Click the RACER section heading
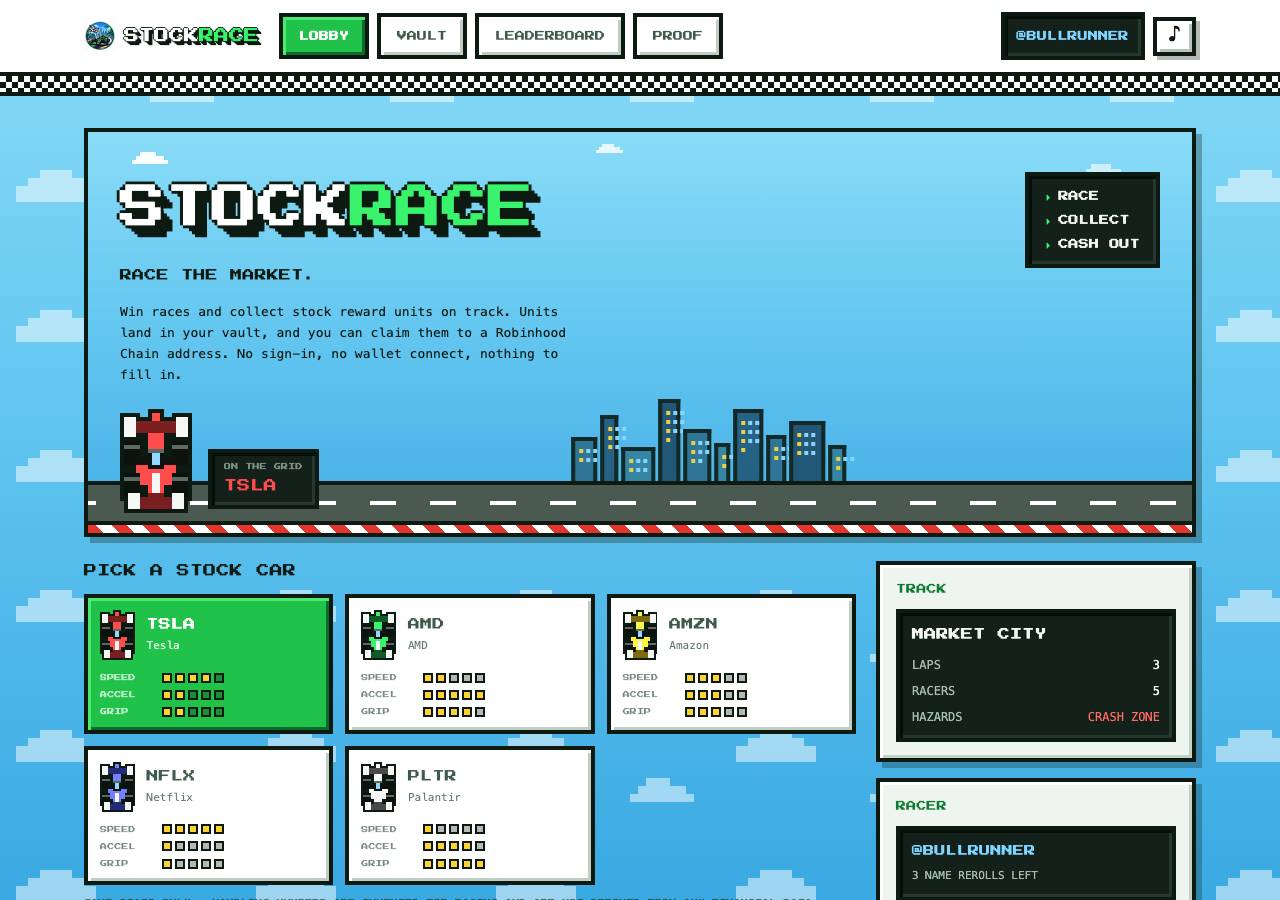 pyautogui.click(x=921, y=806)
